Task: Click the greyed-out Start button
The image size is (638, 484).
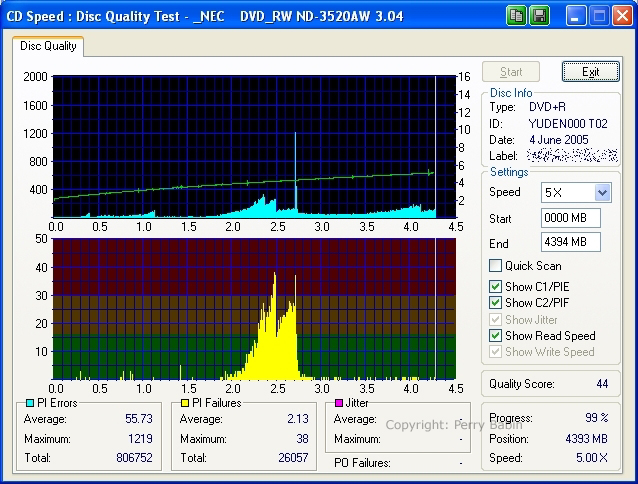Action: coord(511,72)
